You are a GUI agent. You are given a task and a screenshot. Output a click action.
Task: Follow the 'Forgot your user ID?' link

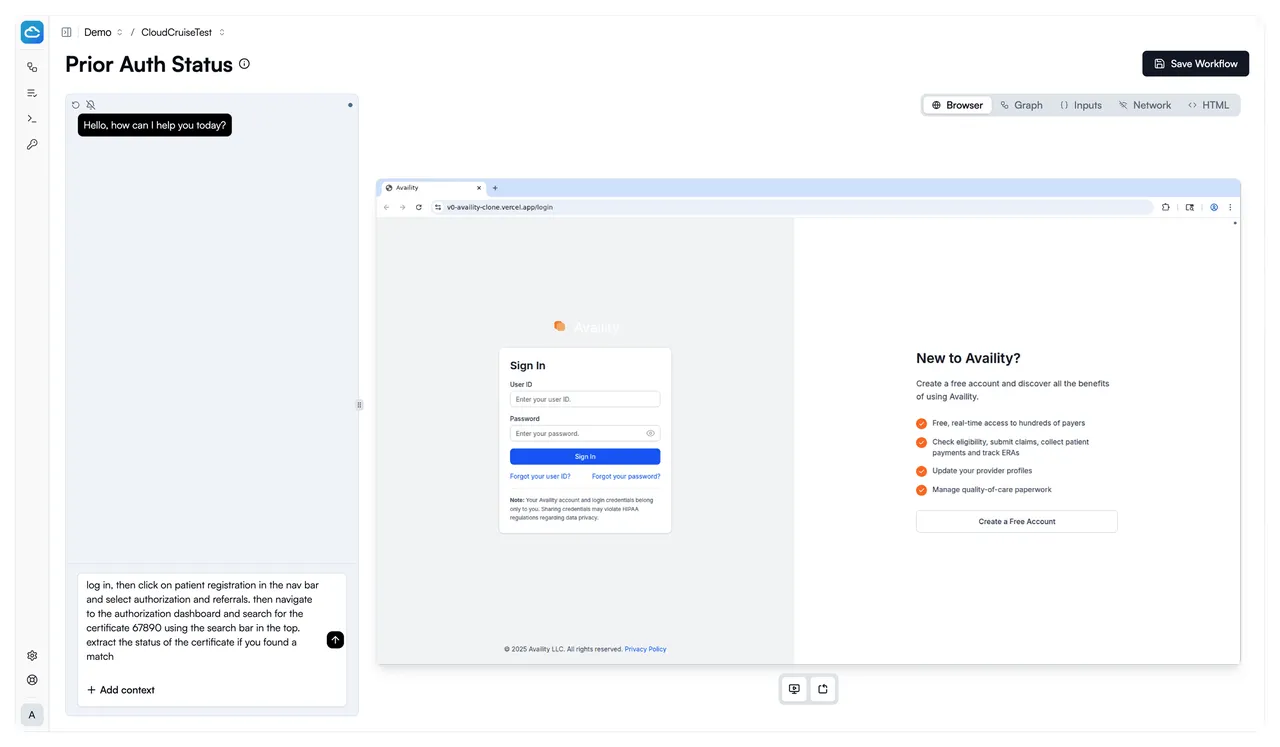(540, 477)
